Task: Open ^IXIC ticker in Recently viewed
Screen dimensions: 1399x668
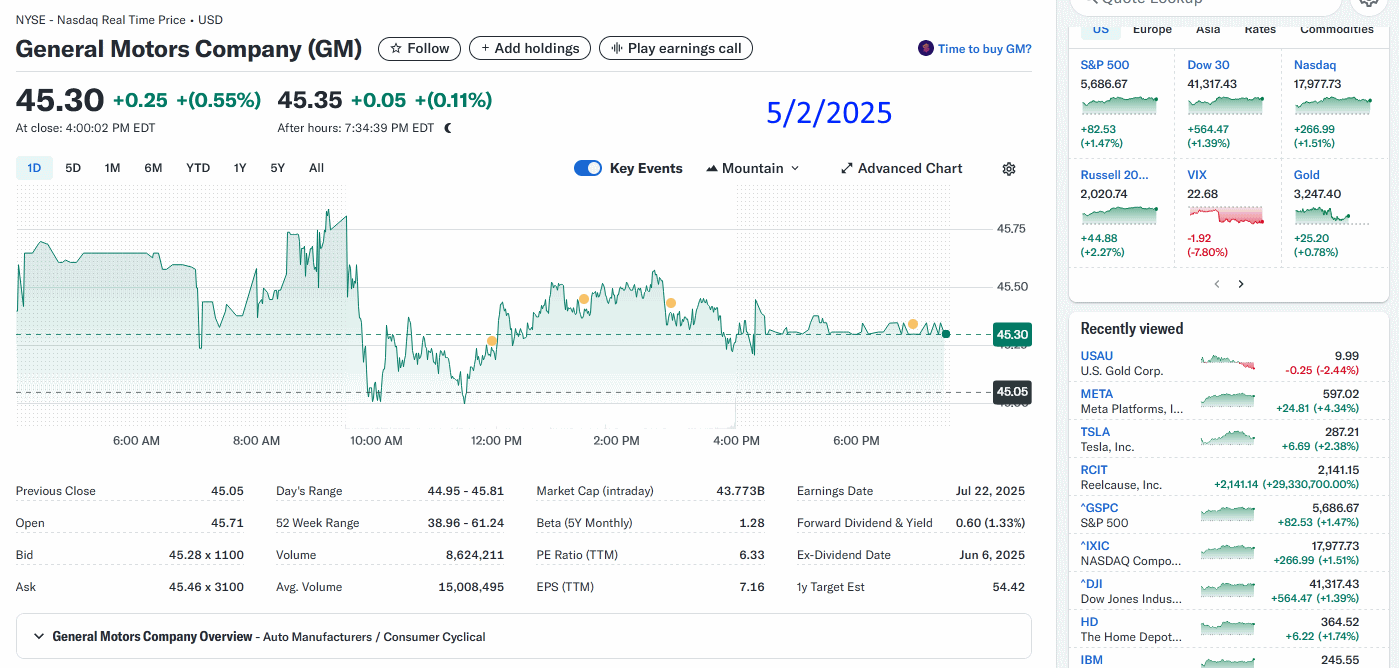Action: 1095,546
